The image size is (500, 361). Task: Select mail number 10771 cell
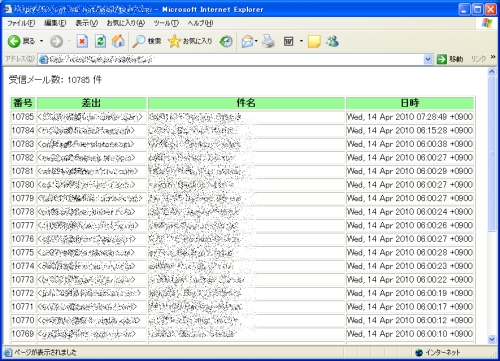pyautogui.click(x=23, y=307)
